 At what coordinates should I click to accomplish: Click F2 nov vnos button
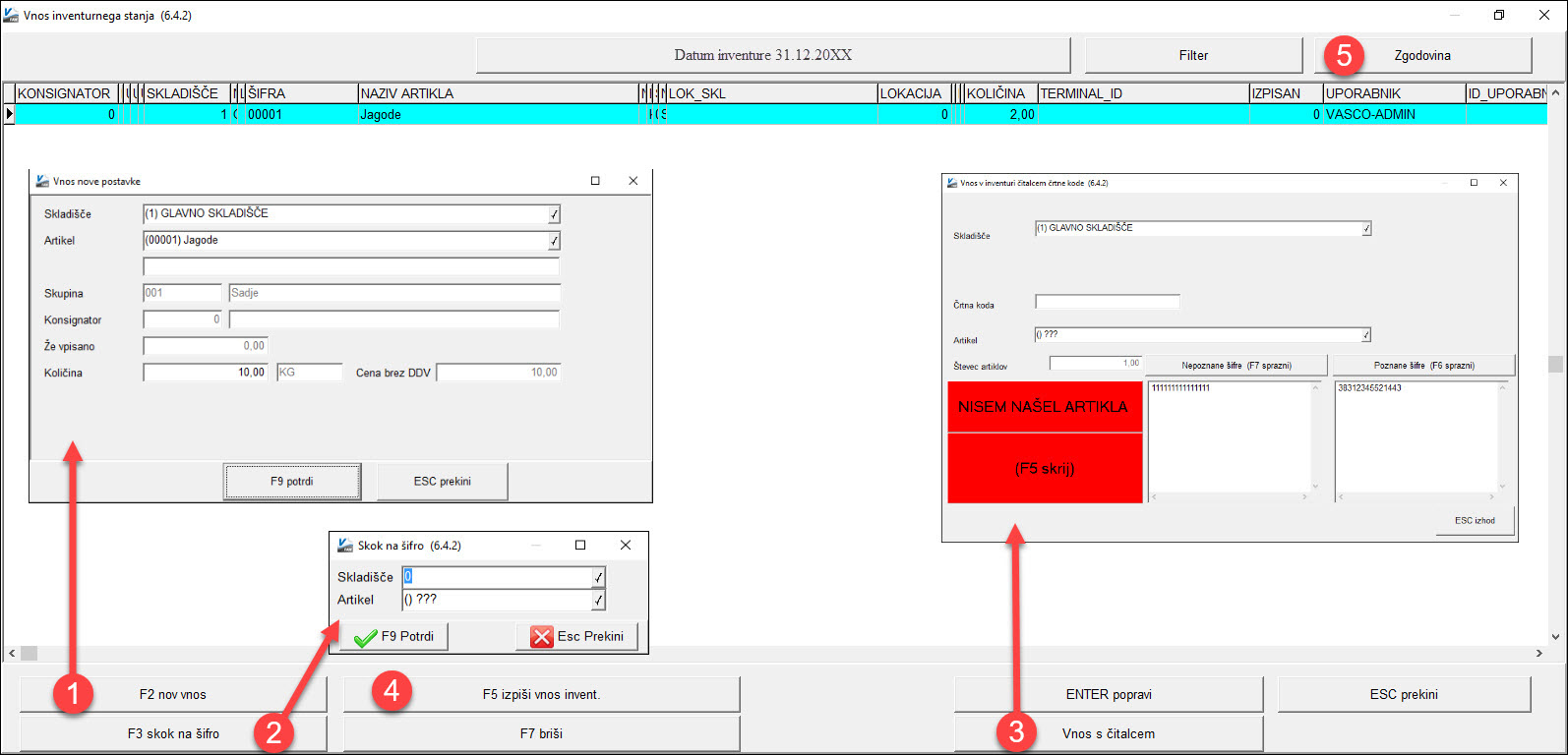(173, 694)
